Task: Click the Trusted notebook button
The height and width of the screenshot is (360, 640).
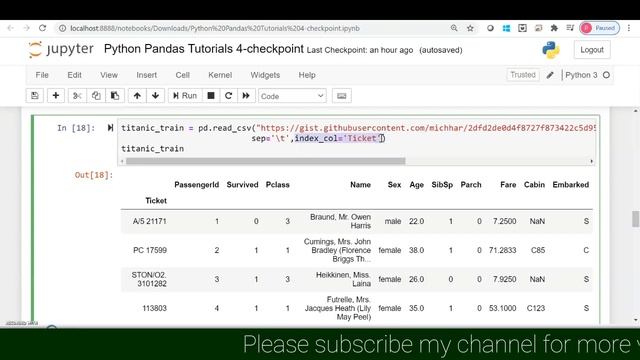Action: coord(523,75)
